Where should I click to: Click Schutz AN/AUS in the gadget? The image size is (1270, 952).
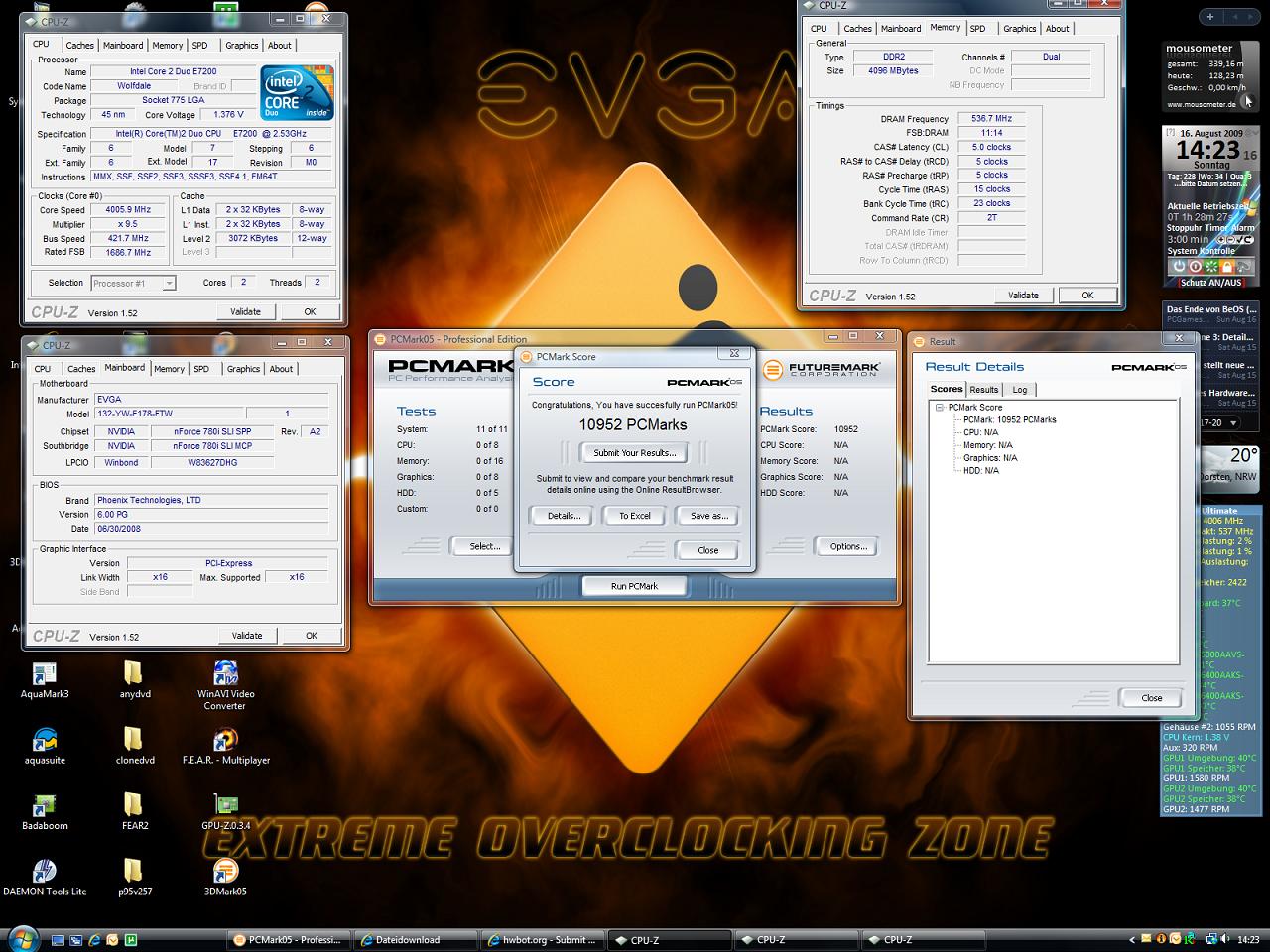pos(1210,283)
